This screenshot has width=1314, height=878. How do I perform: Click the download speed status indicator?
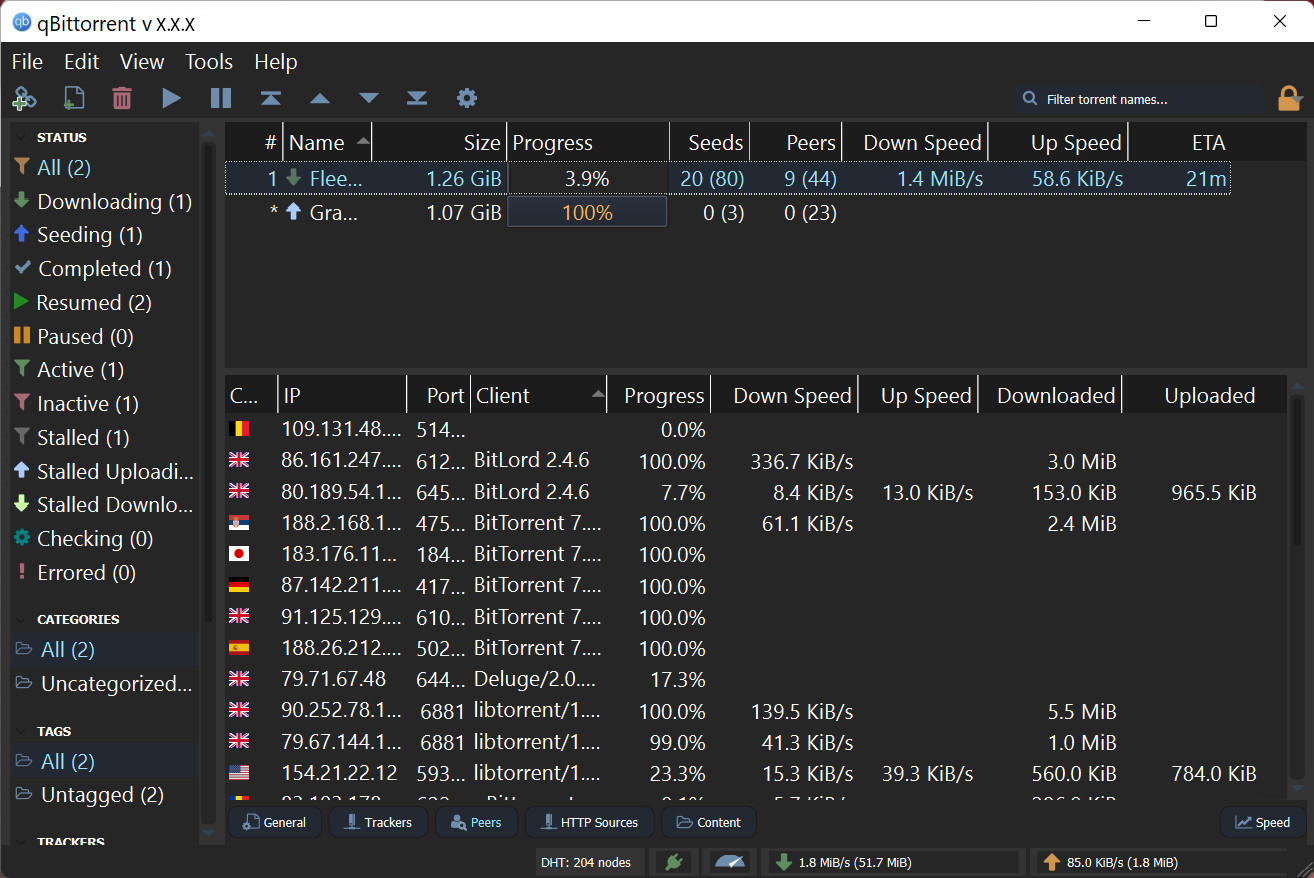pos(892,862)
